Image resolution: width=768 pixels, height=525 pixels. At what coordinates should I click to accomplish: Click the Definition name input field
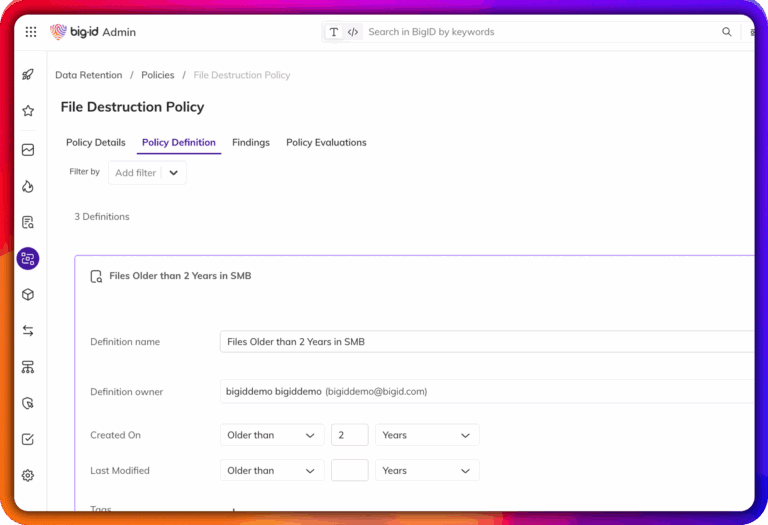click(486, 342)
